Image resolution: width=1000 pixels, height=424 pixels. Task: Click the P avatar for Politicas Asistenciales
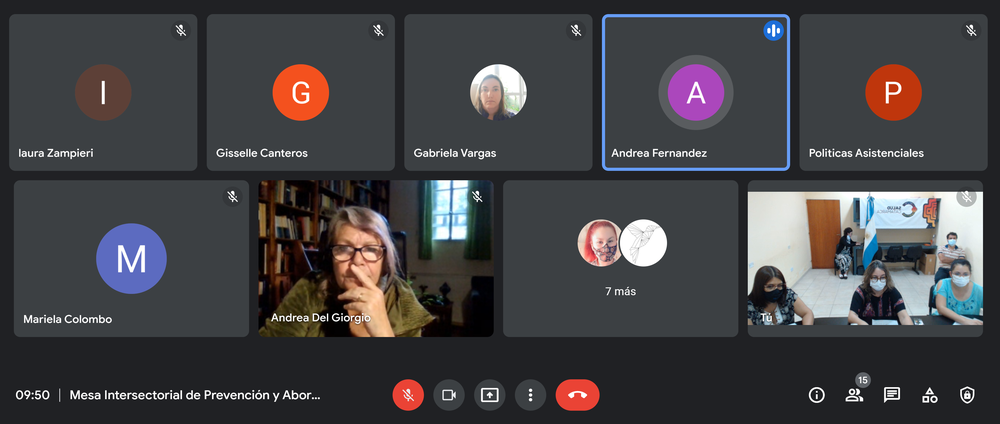pyautogui.click(x=892, y=93)
